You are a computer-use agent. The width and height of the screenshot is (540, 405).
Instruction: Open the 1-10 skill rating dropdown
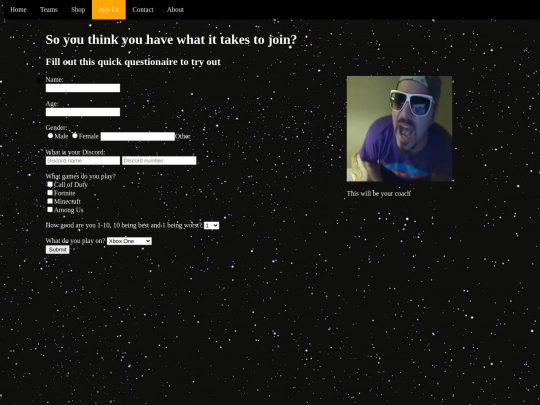[211, 226]
